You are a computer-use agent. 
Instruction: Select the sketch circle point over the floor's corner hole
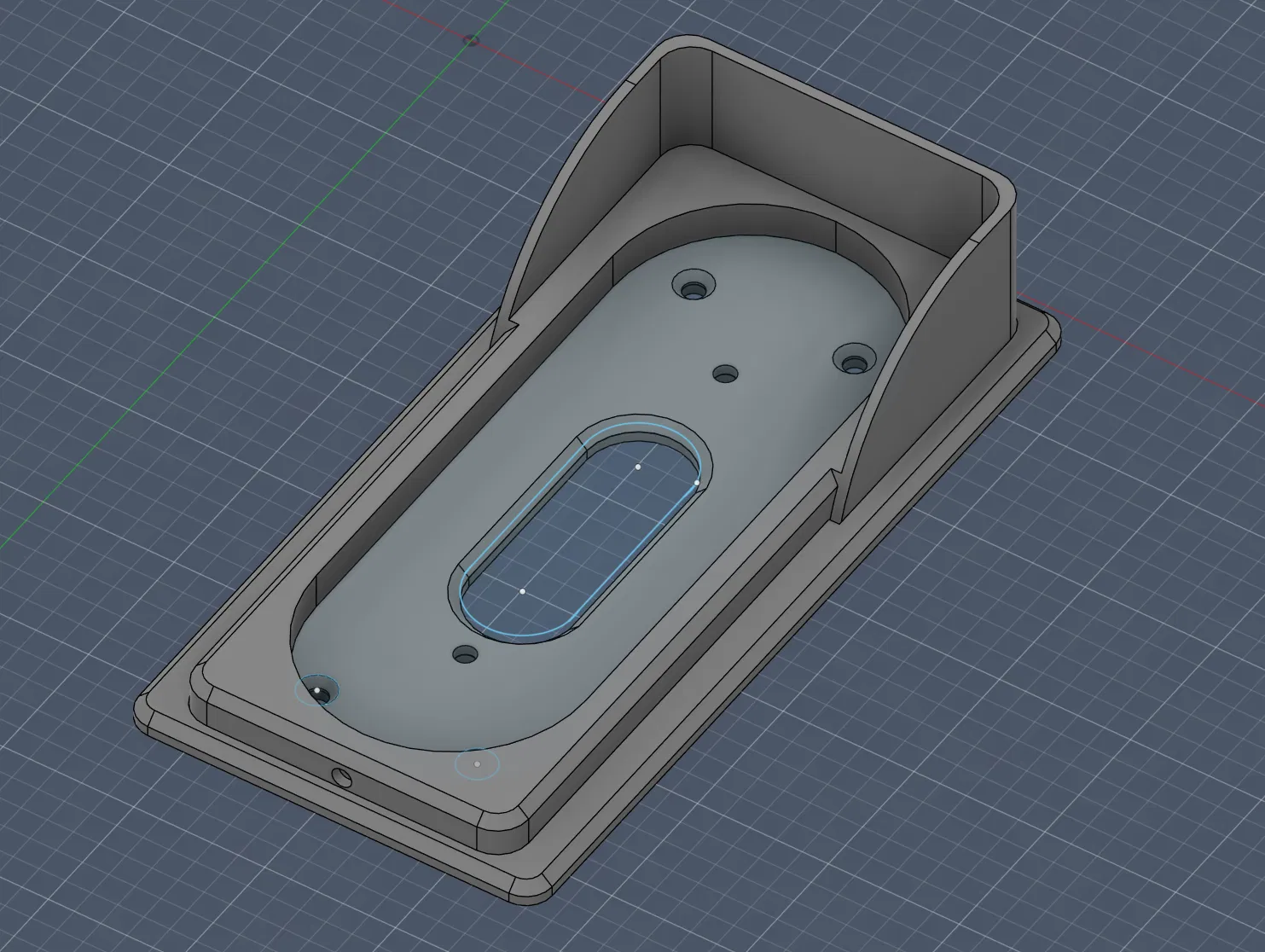click(x=316, y=690)
